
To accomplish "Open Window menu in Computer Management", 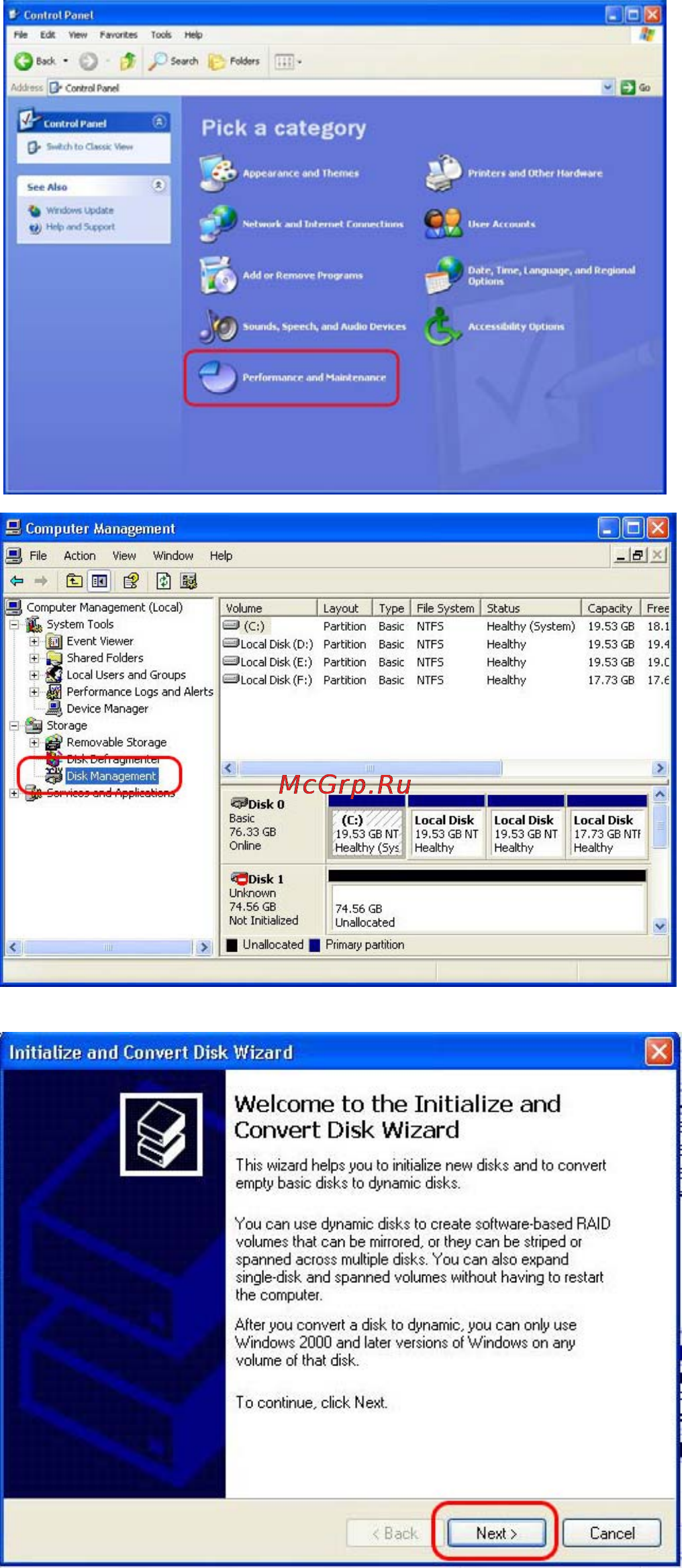I will pyautogui.click(x=173, y=556).
